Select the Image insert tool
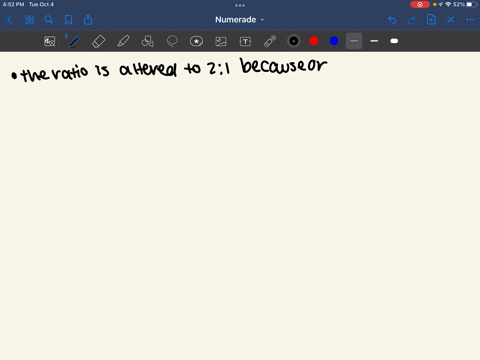 tap(221, 41)
